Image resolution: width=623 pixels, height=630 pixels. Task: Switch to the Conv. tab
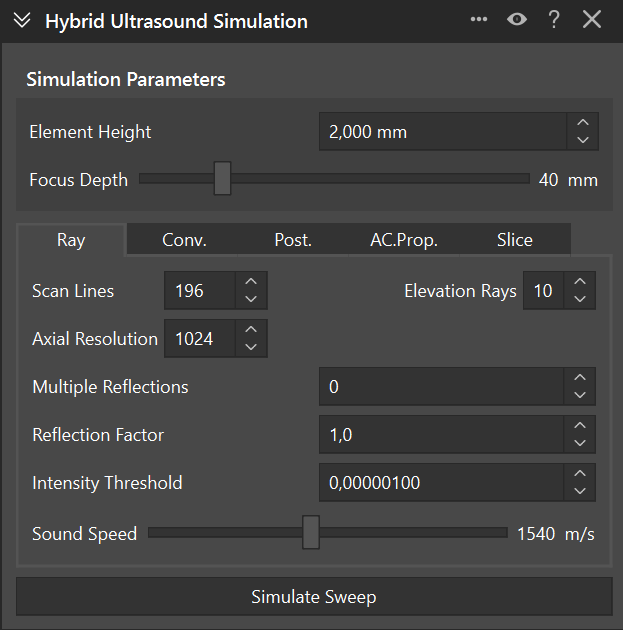(x=184, y=240)
